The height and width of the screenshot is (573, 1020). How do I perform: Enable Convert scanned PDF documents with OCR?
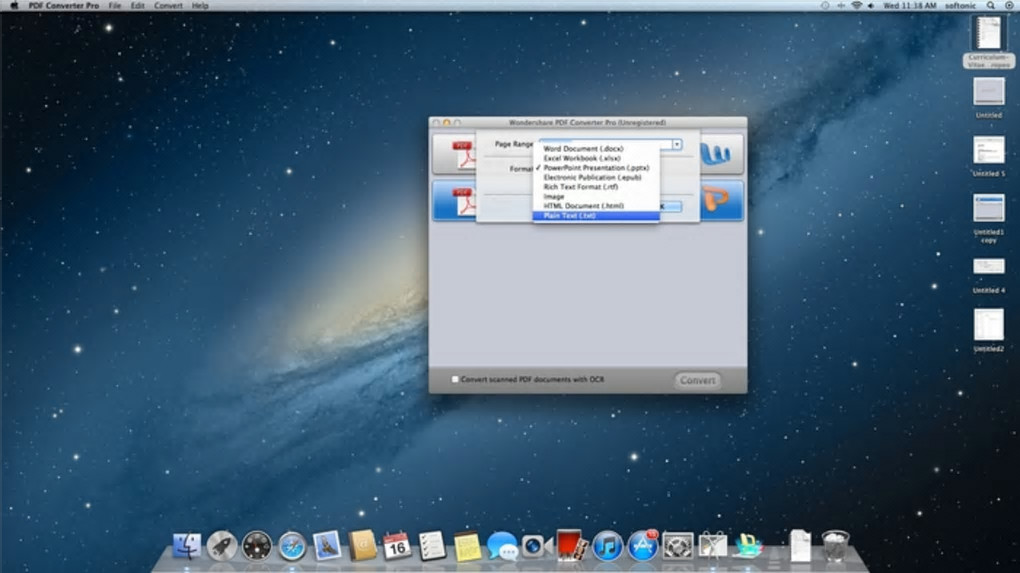(455, 379)
